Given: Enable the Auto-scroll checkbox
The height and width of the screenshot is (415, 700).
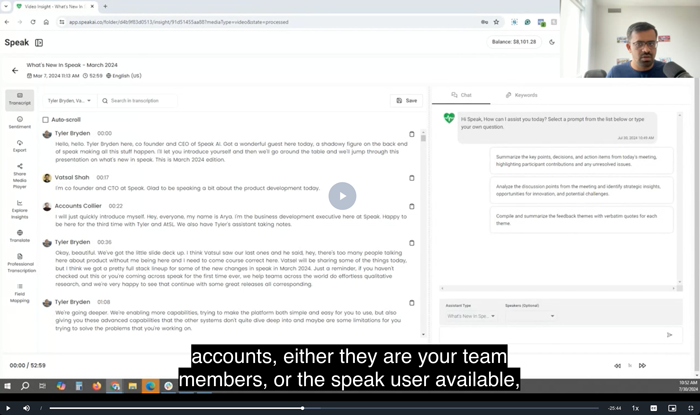Looking at the screenshot, I should (46, 120).
